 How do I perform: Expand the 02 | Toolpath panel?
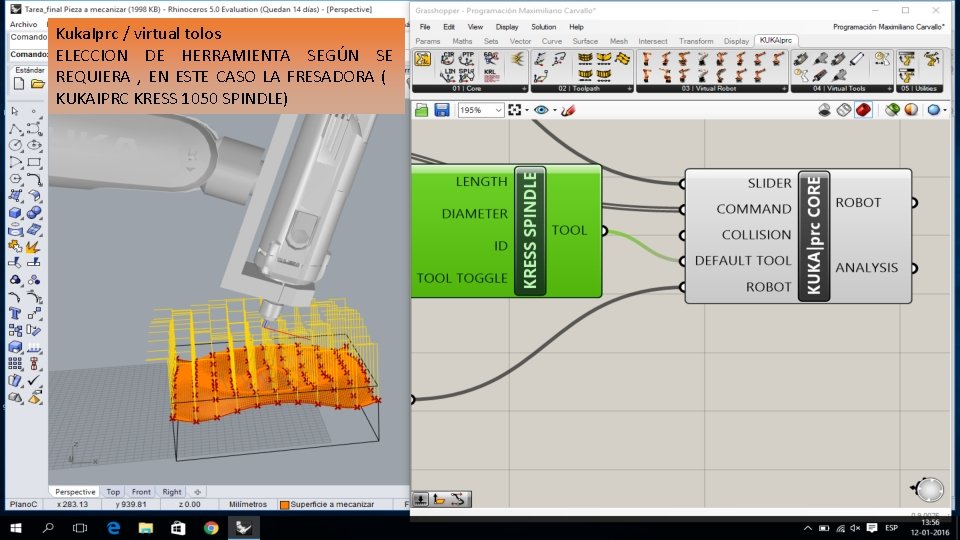[629, 89]
